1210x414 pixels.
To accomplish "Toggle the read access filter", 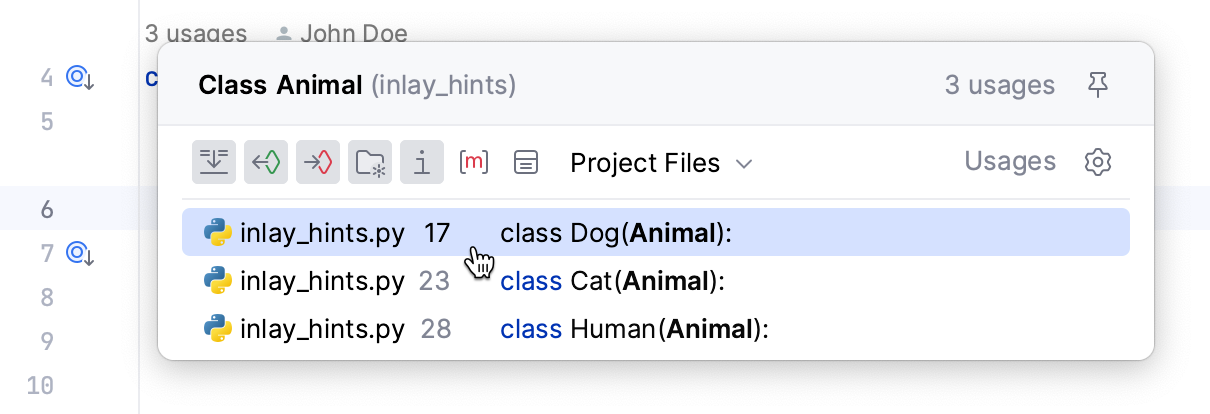I will point(266,162).
